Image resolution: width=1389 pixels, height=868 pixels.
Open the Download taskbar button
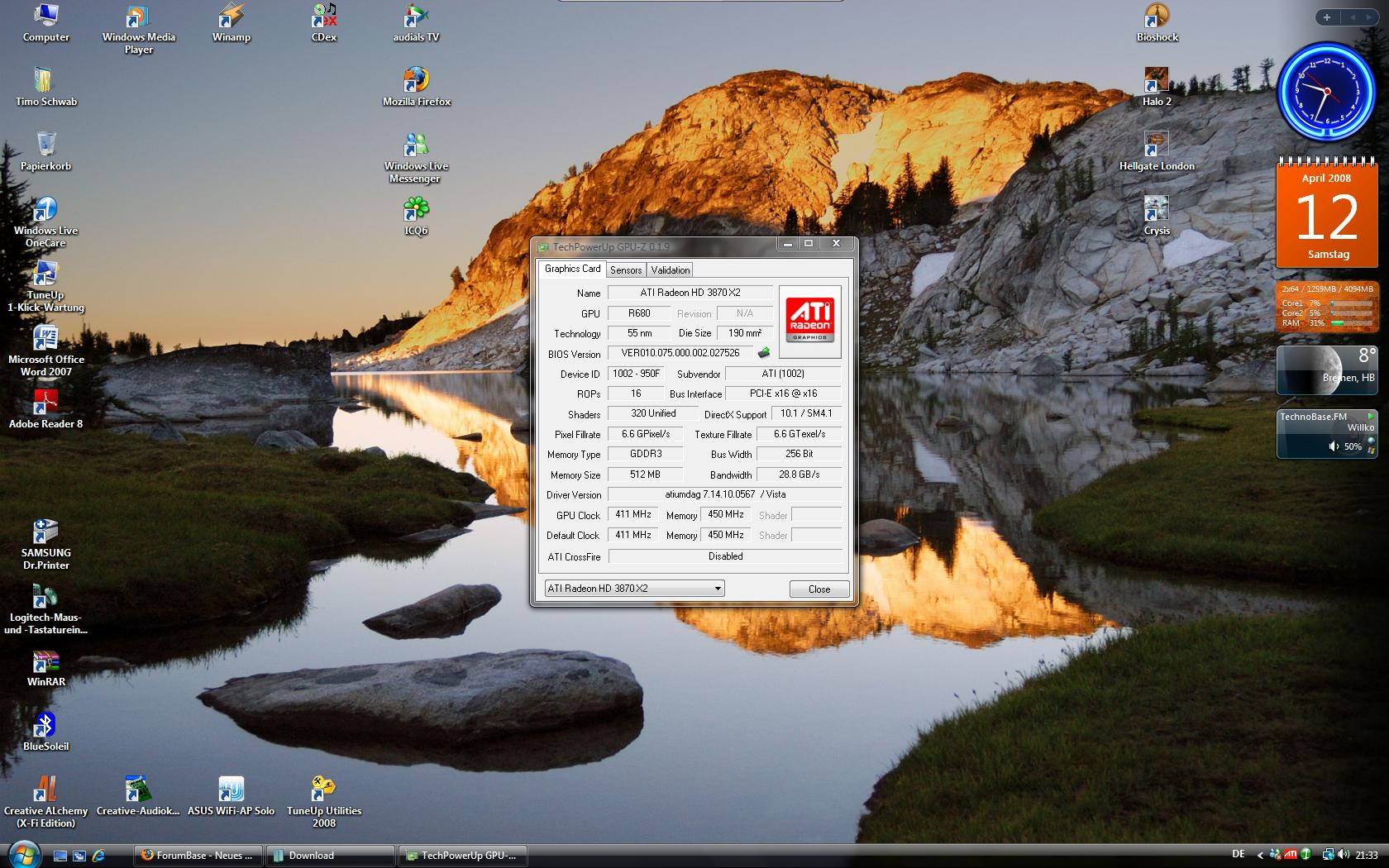tap(331, 856)
